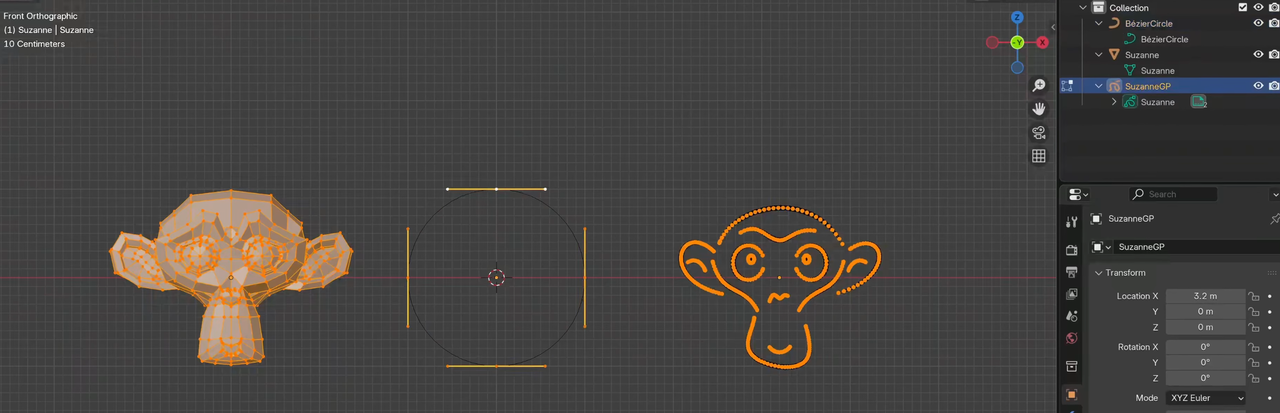
Task: Open the properties options dropdown right of Search
Action: 1274,194
